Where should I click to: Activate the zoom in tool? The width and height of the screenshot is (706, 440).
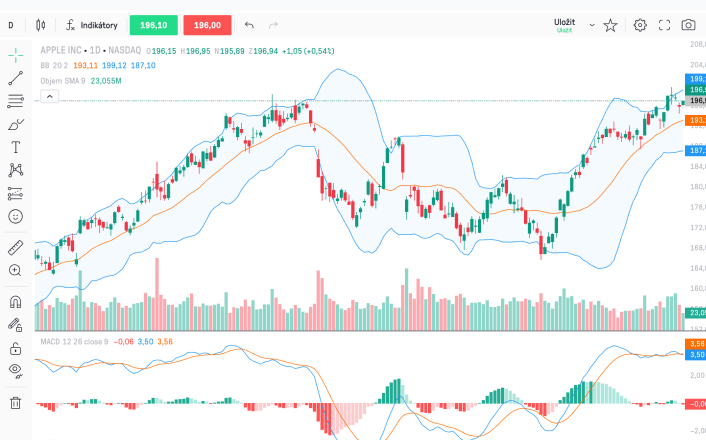pos(16,270)
